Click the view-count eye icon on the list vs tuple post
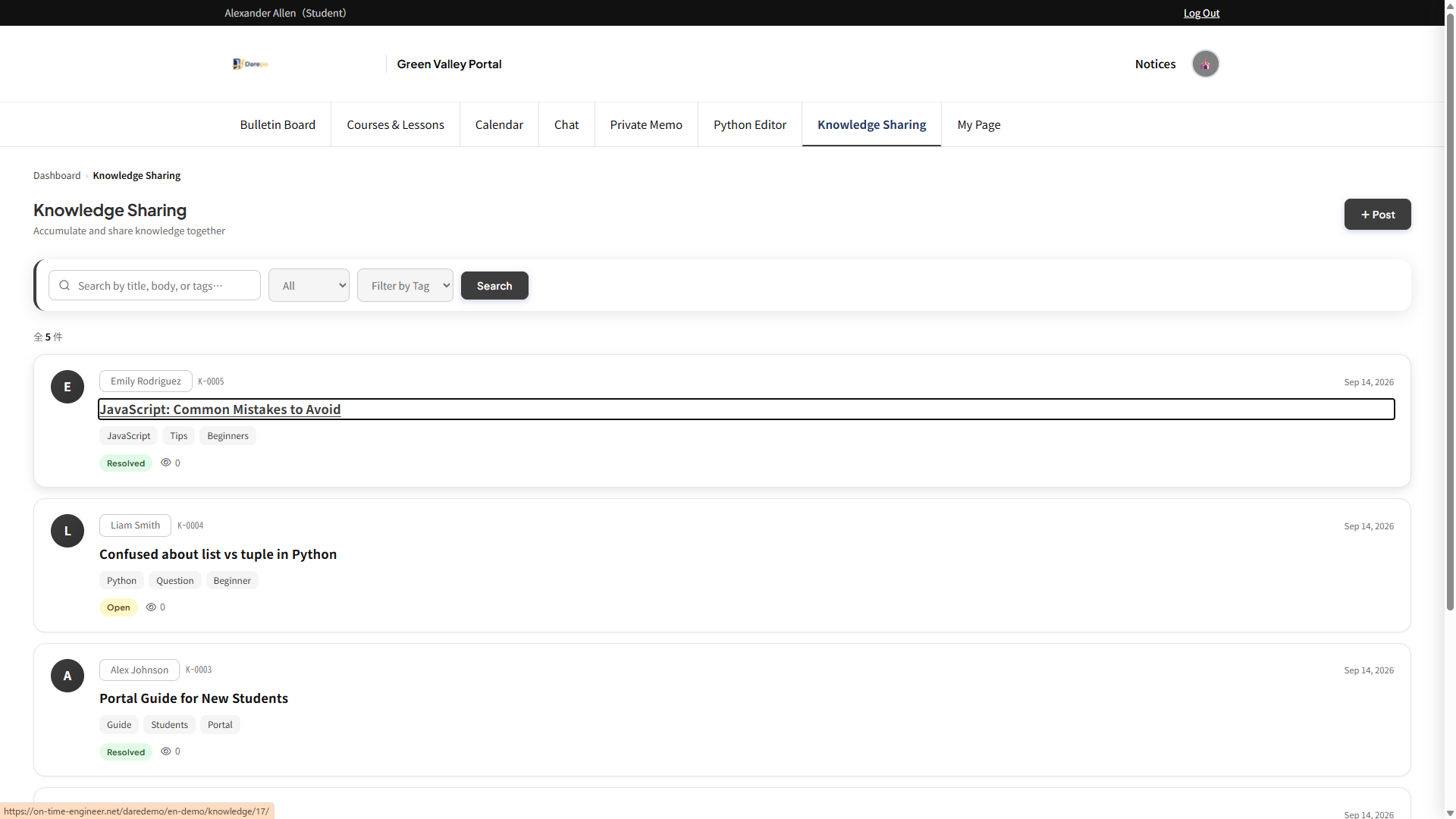 coord(151,607)
